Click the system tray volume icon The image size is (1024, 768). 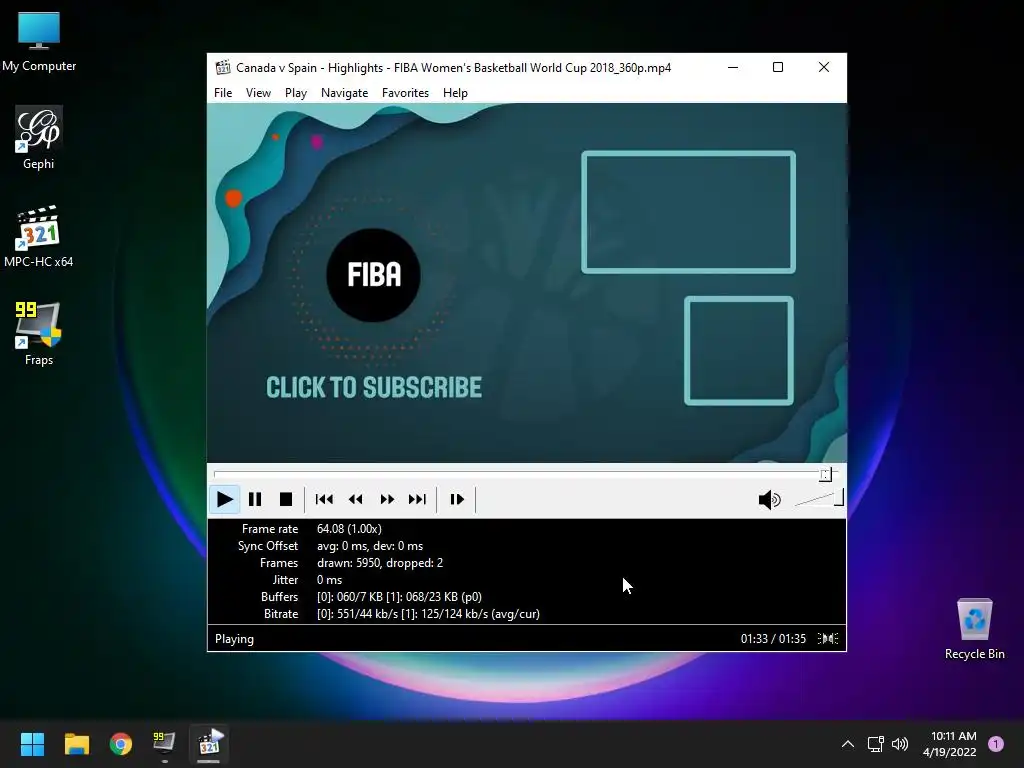coord(900,744)
